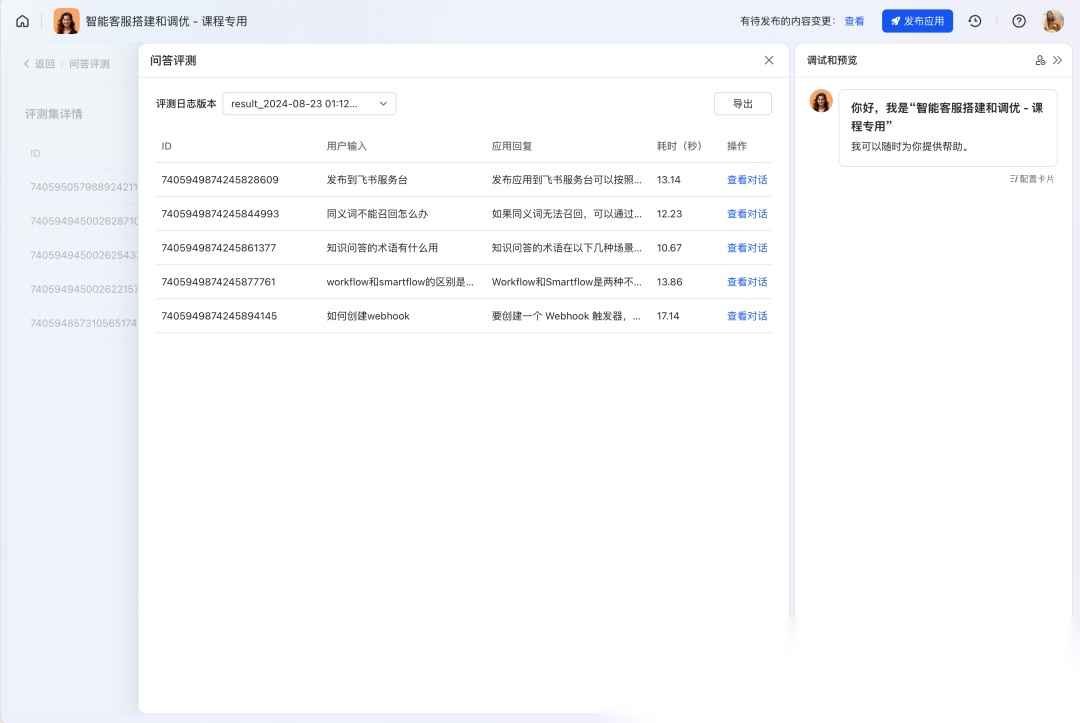This screenshot has width=1080, height=723.
Task: Click the 查看 link for pending changes
Action: [x=854, y=21]
